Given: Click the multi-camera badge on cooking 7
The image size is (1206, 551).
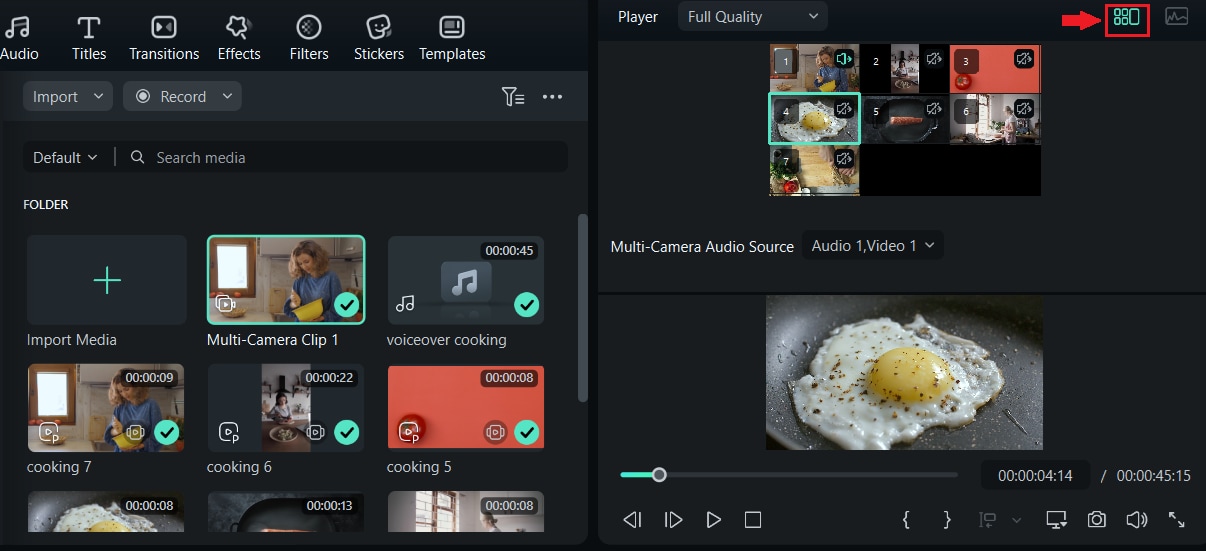Looking at the screenshot, I should coord(136,433).
